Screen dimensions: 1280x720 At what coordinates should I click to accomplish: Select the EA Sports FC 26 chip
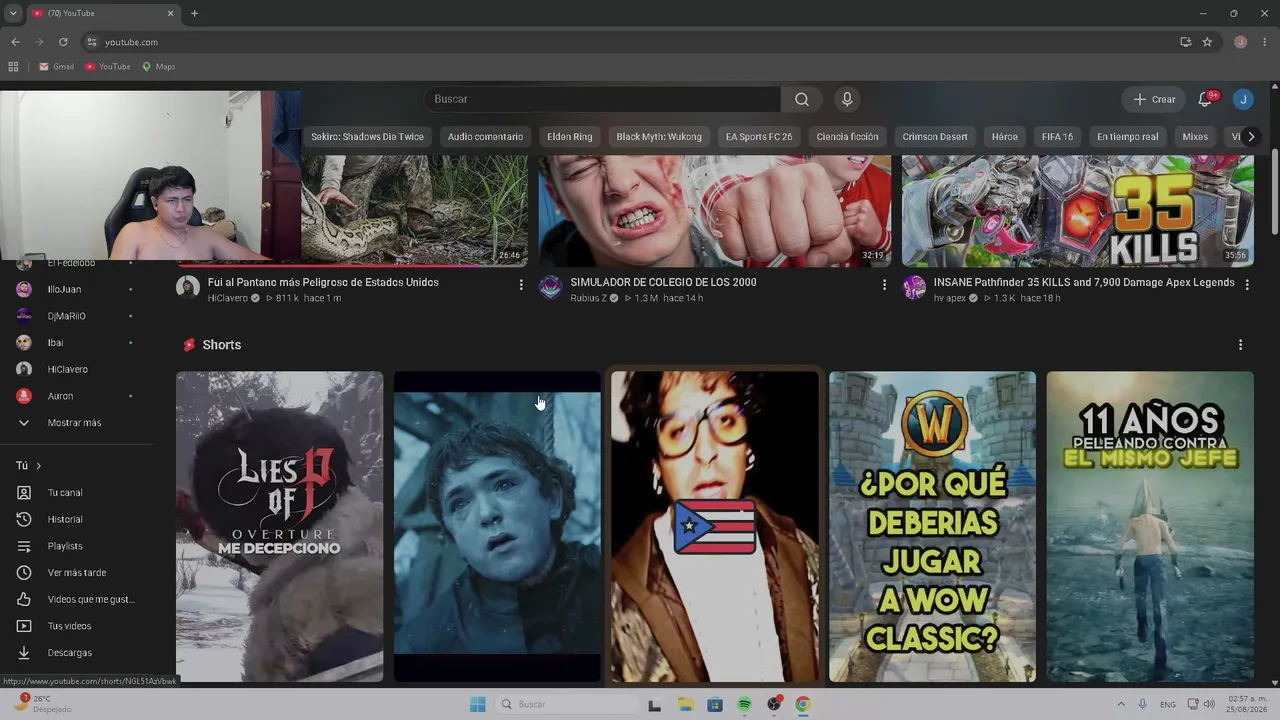[x=759, y=137]
